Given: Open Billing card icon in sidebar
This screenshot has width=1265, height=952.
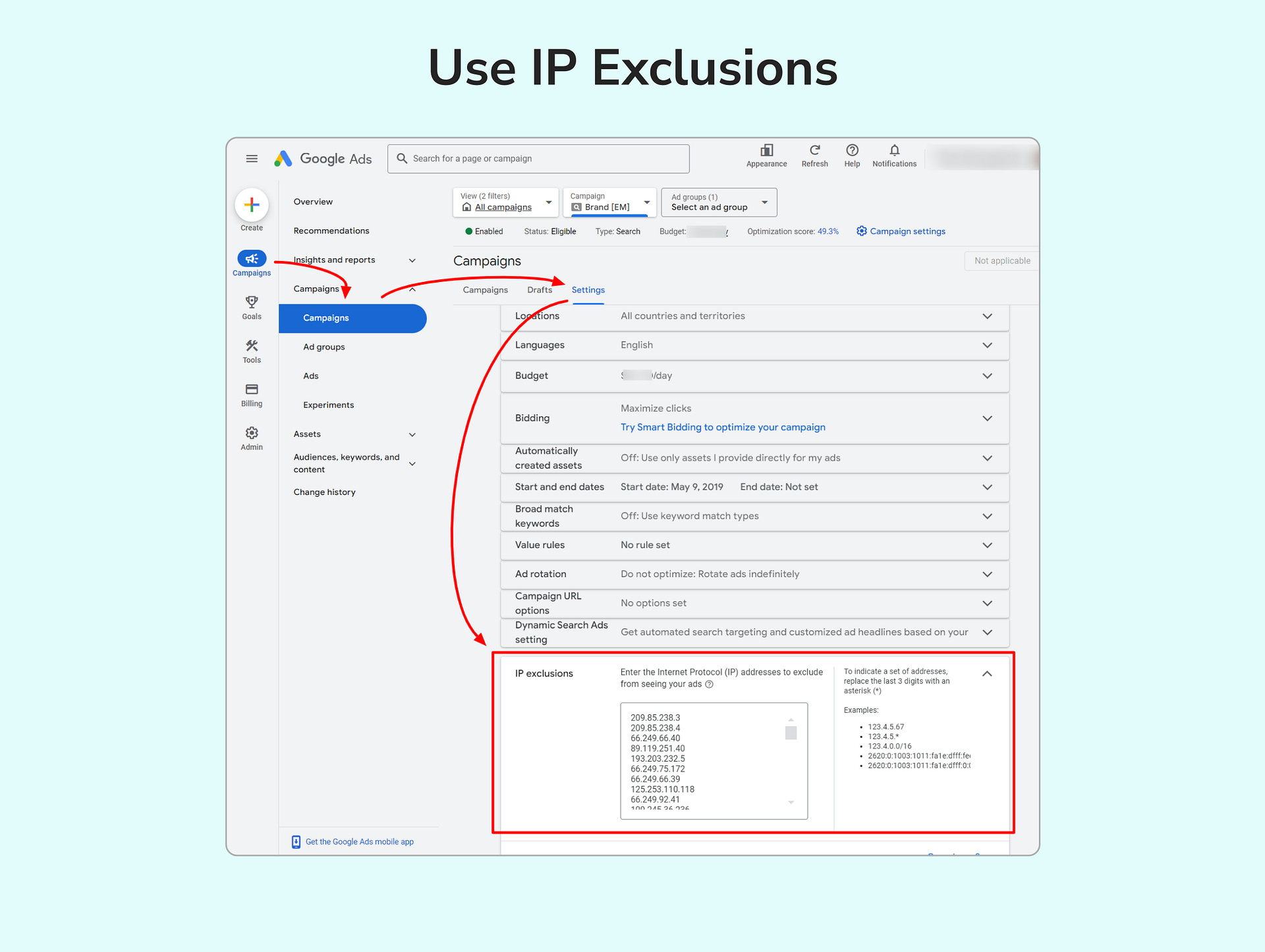Looking at the screenshot, I should click(252, 389).
